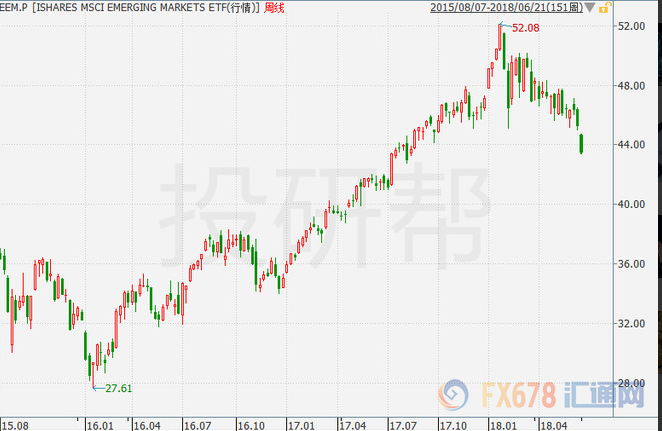Click the 16.01 date axis label
662x431 pixels.
(100, 426)
